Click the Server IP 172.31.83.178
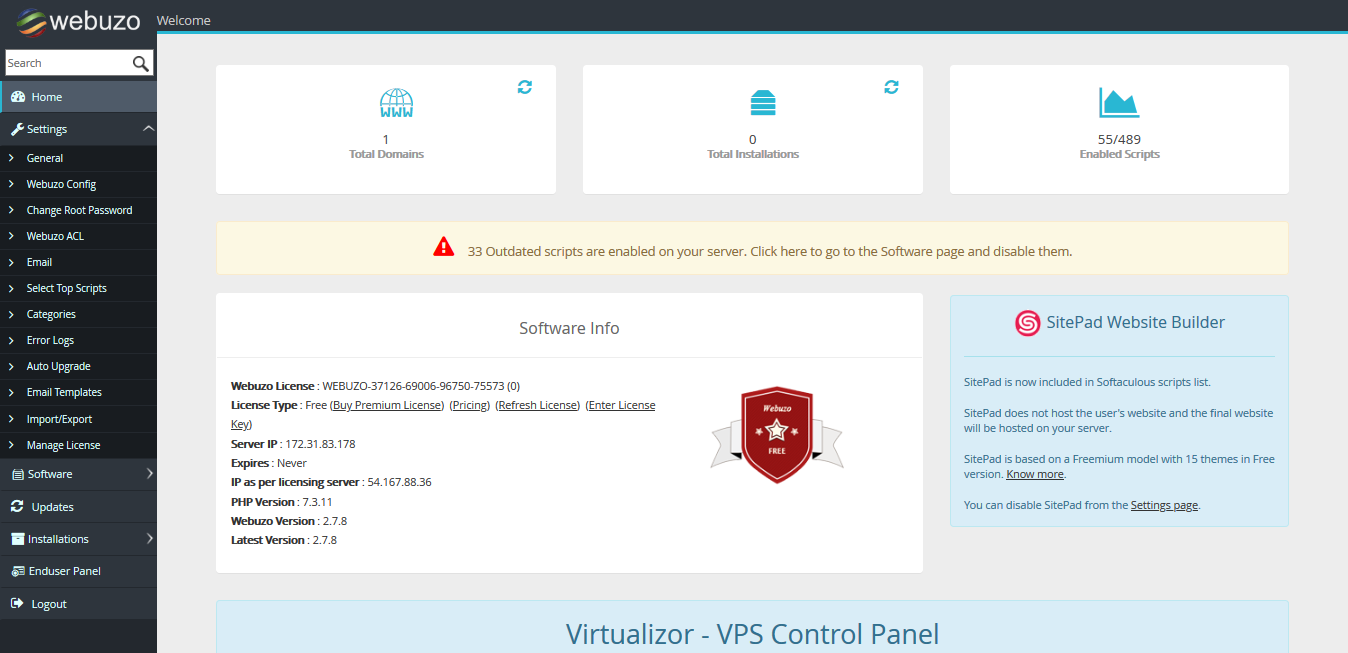The image size is (1348, 653). (320, 443)
